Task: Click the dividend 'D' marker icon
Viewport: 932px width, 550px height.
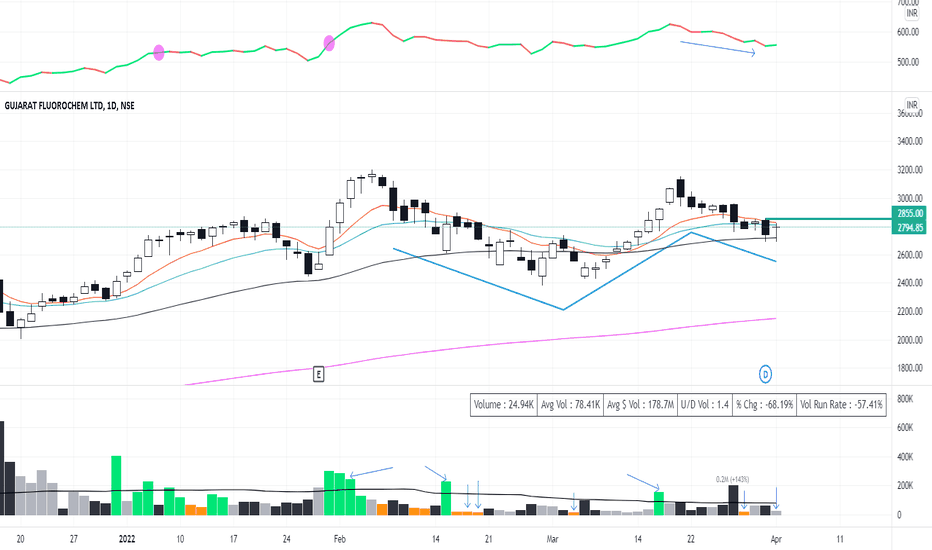Action: [766, 374]
